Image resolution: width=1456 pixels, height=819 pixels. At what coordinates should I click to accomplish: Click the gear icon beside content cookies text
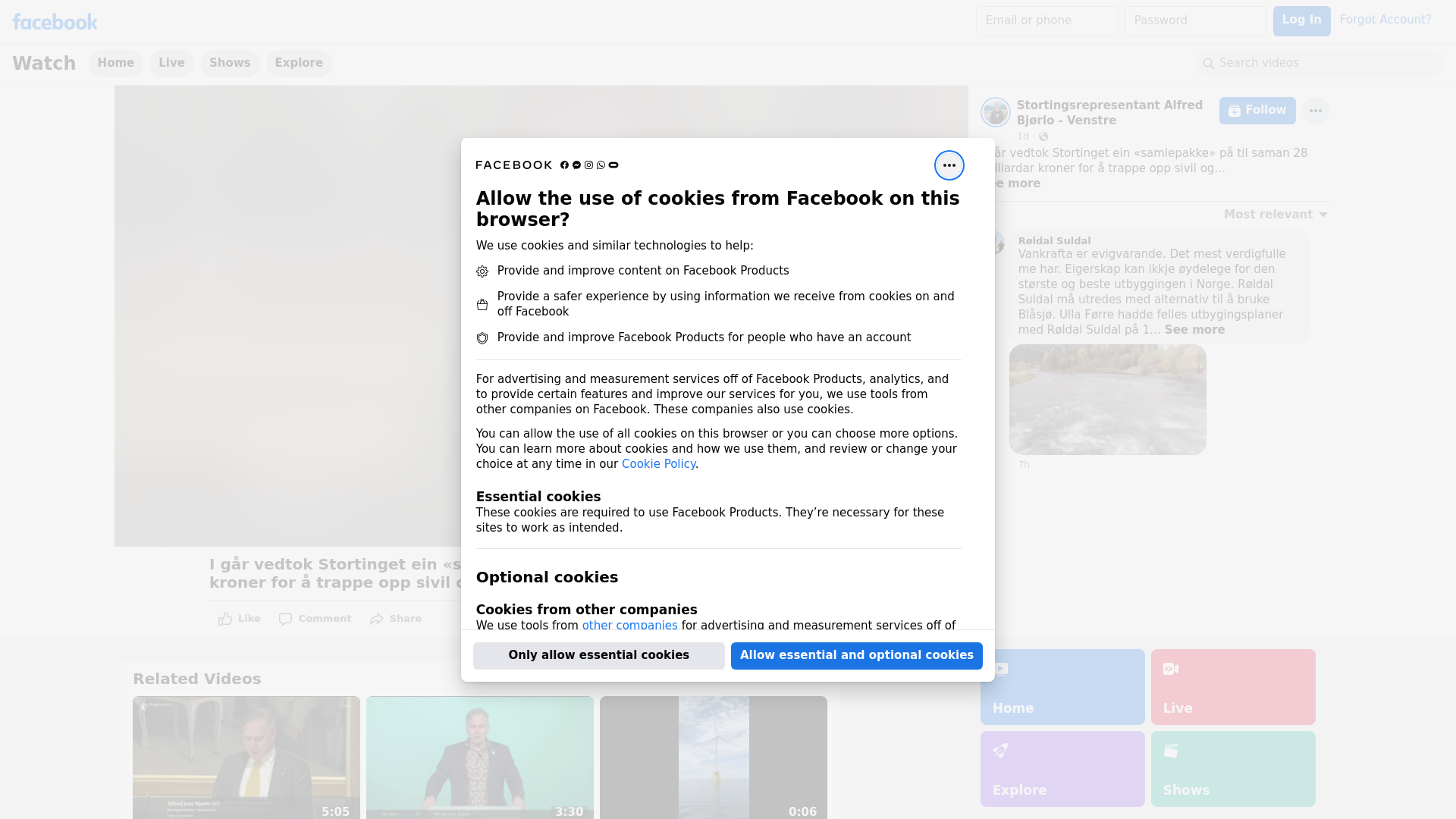tap(482, 271)
